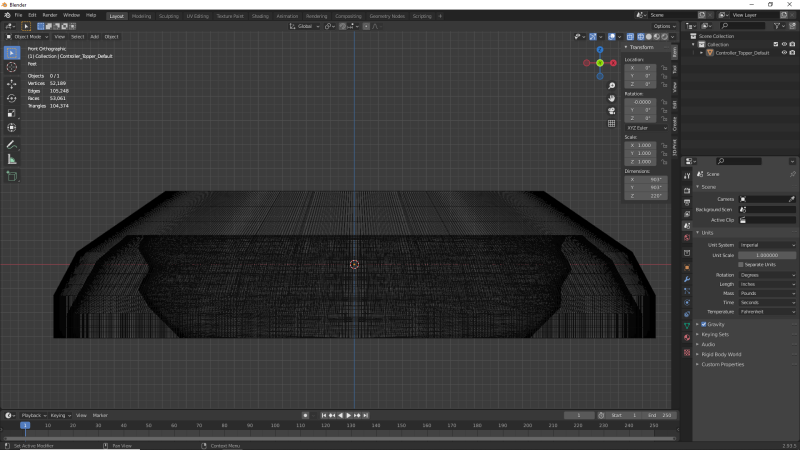Toggle camera view with the camera icon

611,111
